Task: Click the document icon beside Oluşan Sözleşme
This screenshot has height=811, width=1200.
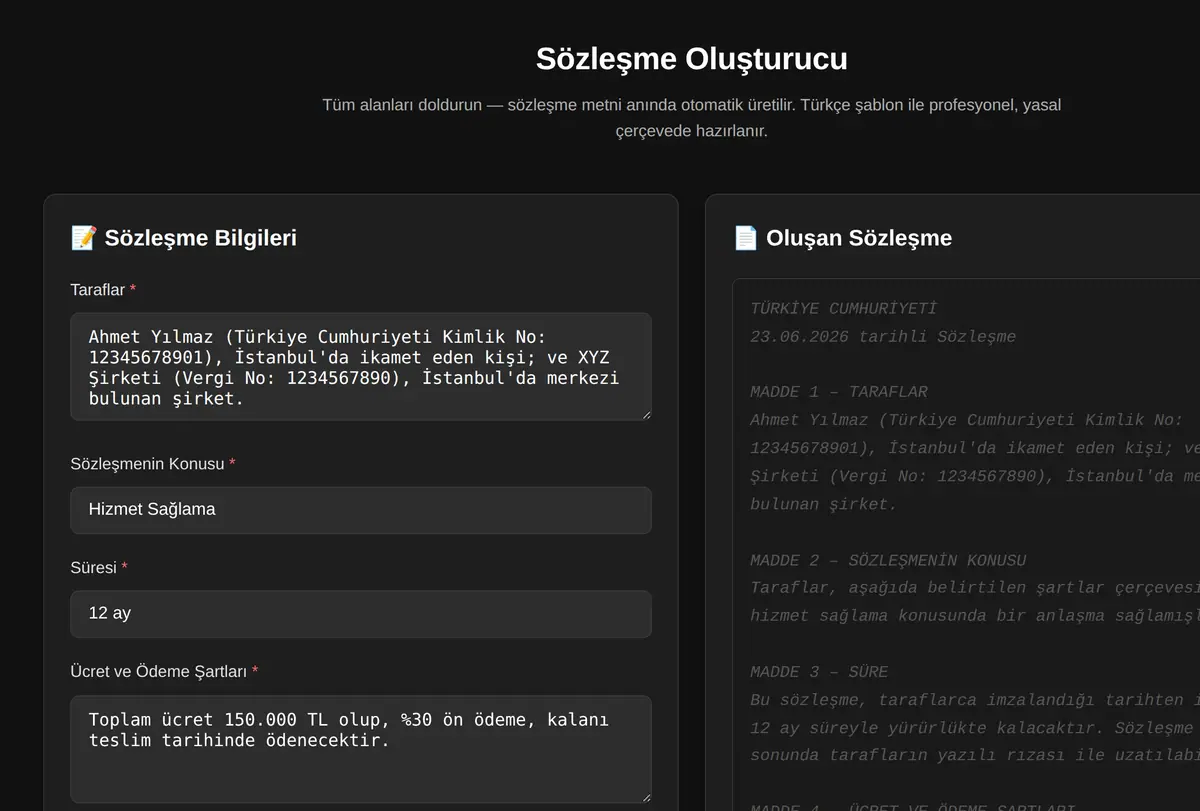Action: pyautogui.click(x=746, y=238)
